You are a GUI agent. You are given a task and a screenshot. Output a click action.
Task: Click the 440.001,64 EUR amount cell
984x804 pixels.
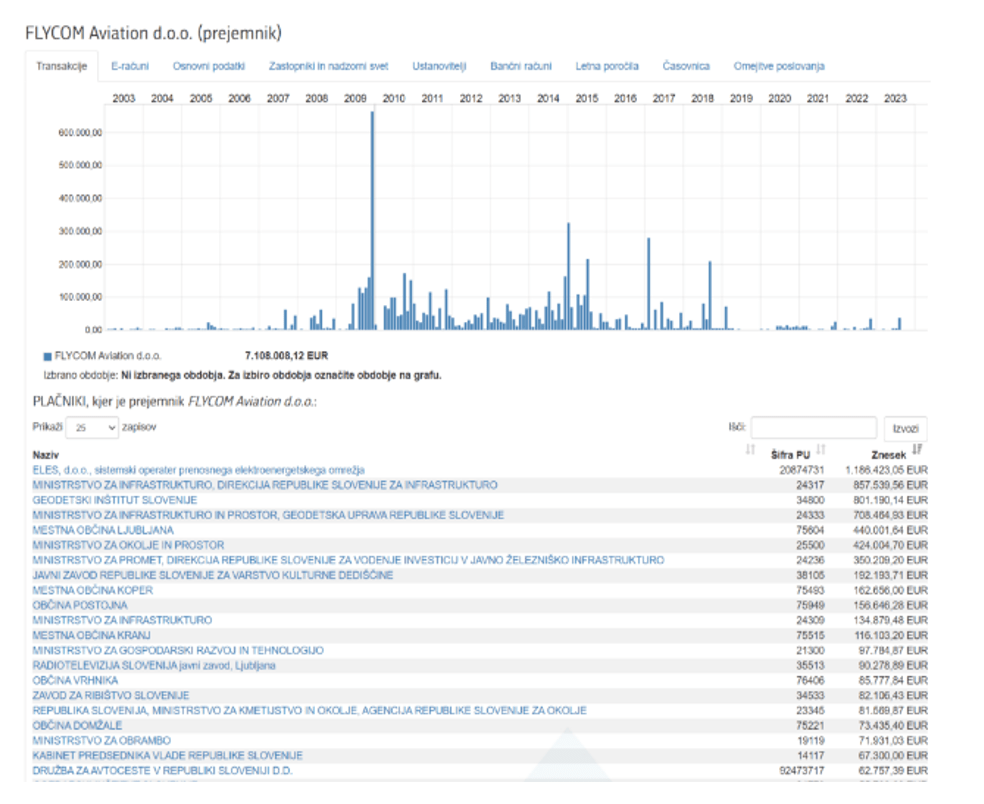click(x=890, y=530)
